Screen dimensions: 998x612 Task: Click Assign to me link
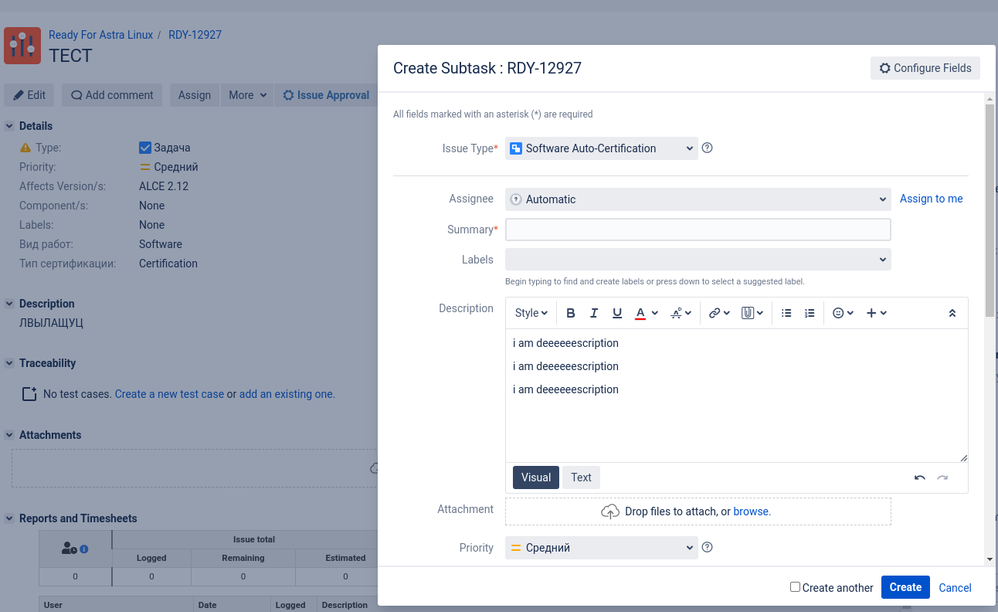(x=931, y=198)
